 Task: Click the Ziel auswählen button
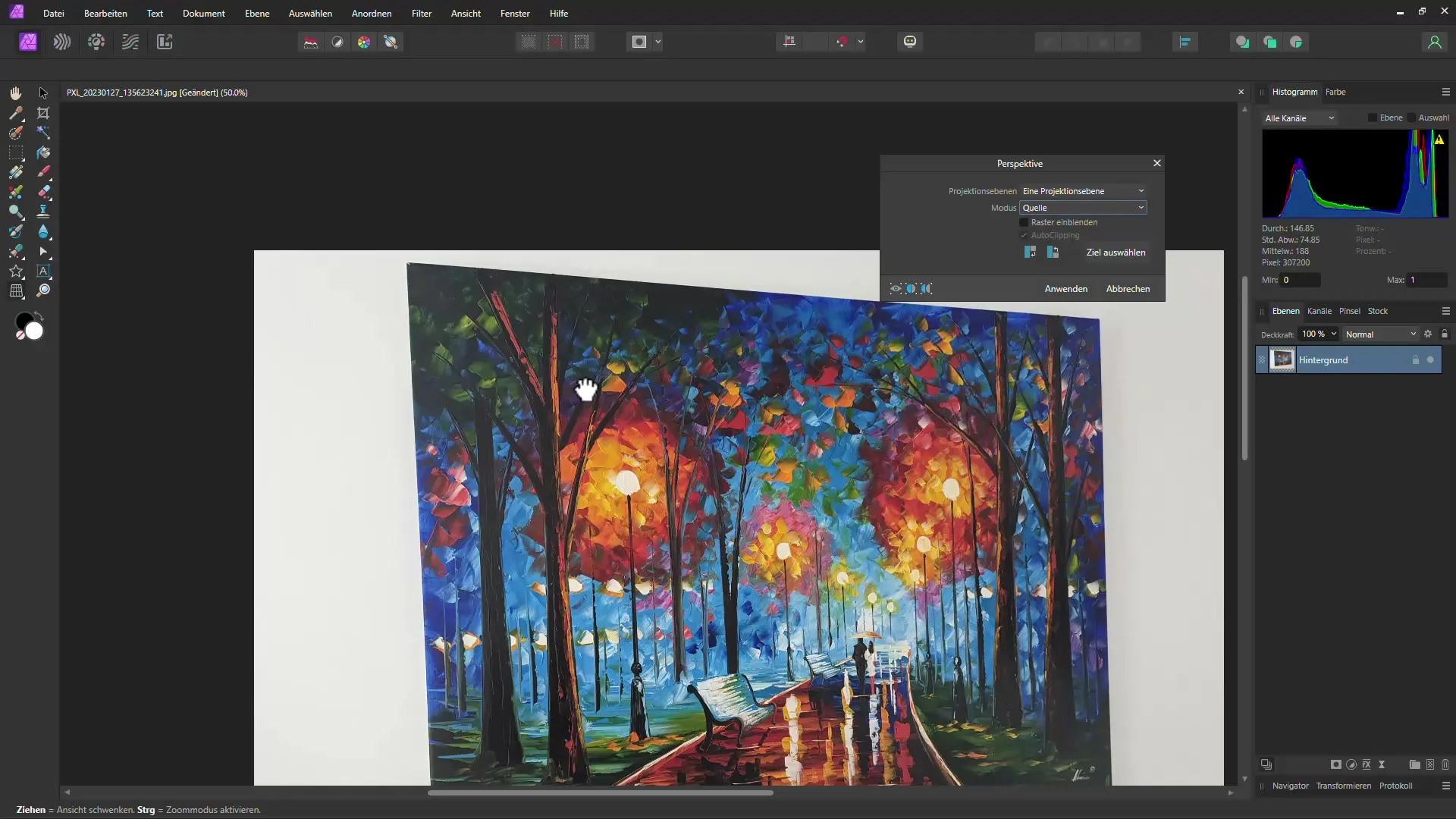(x=1115, y=252)
